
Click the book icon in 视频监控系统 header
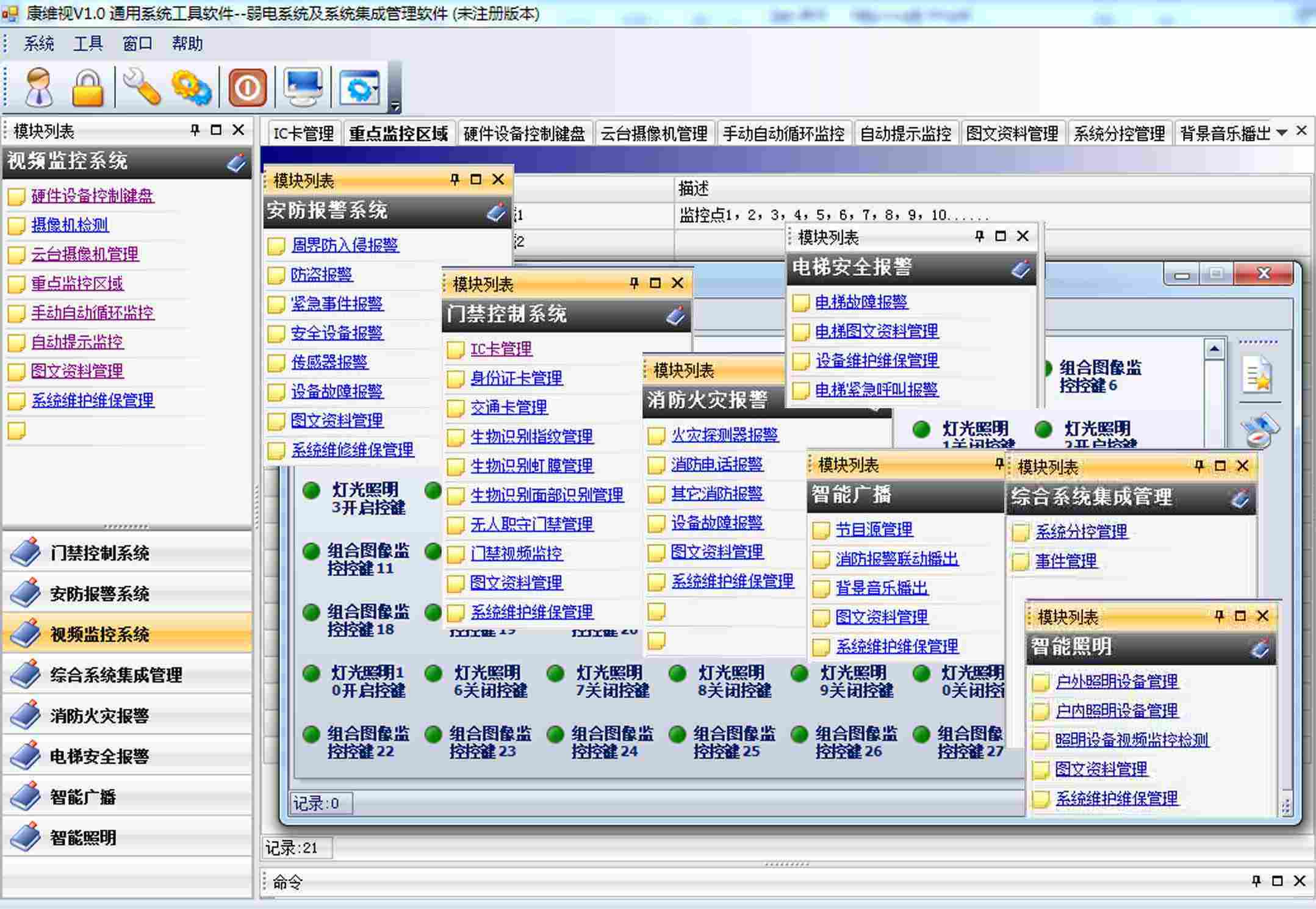click(x=236, y=162)
